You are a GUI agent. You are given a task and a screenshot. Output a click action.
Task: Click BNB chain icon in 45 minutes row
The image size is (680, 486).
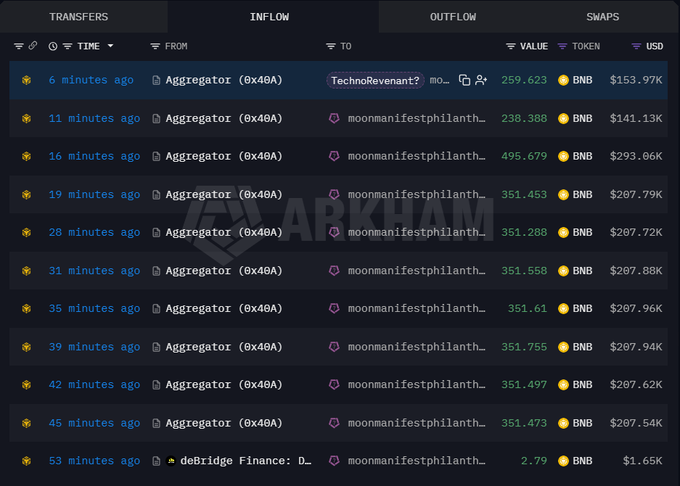click(26, 423)
